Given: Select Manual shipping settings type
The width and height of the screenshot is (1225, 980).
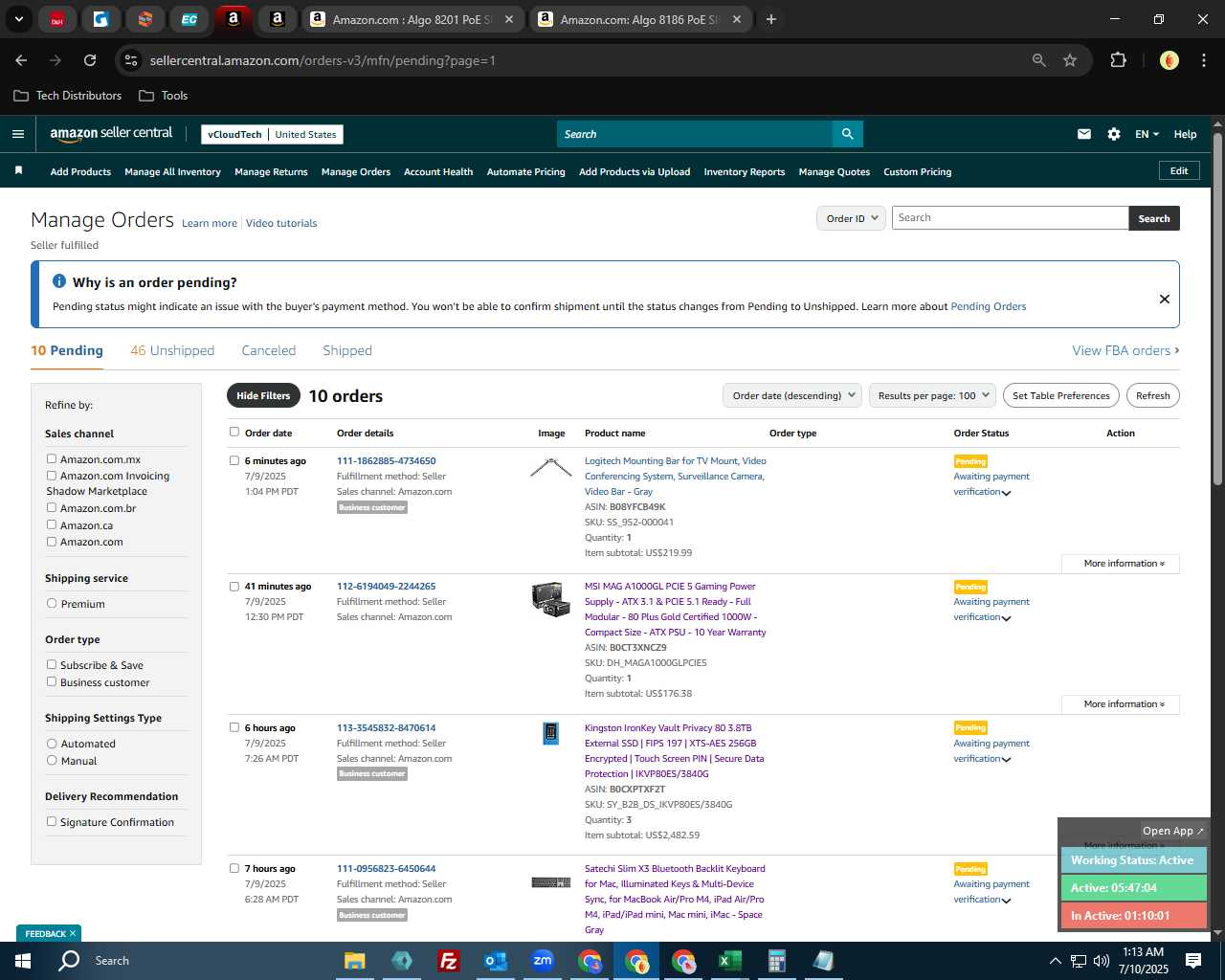Looking at the screenshot, I should tap(52, 761).
